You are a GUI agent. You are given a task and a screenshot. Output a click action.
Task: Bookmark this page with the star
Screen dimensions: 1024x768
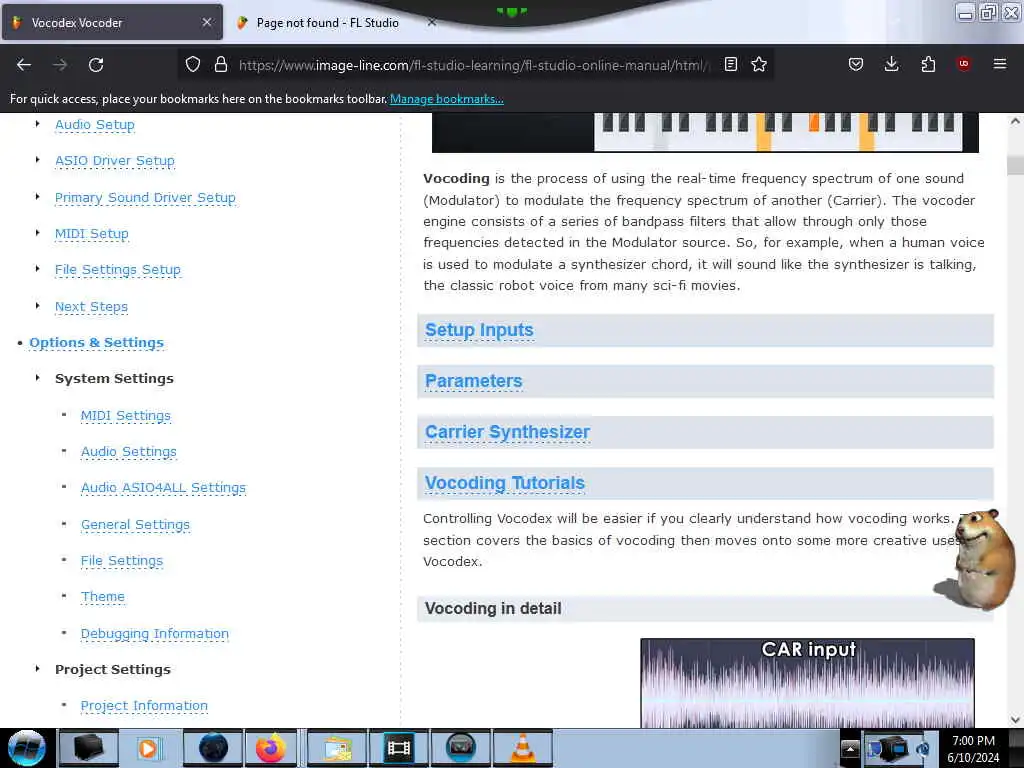759,64
